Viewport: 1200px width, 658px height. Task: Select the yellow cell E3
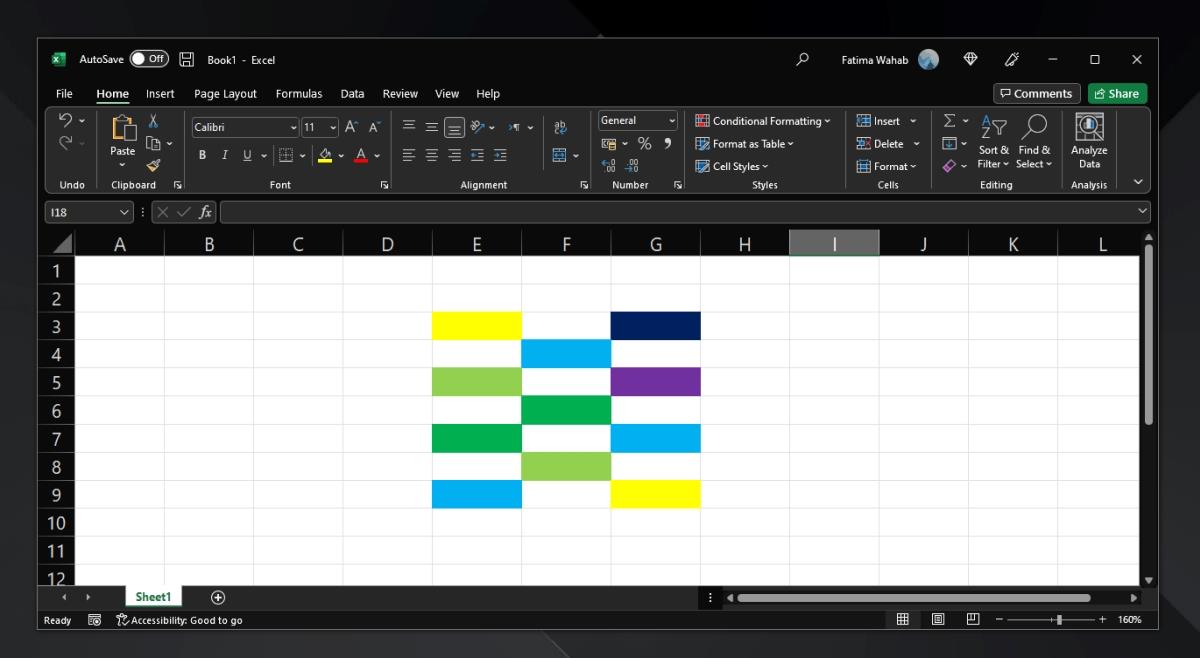[x=477, y=326]
